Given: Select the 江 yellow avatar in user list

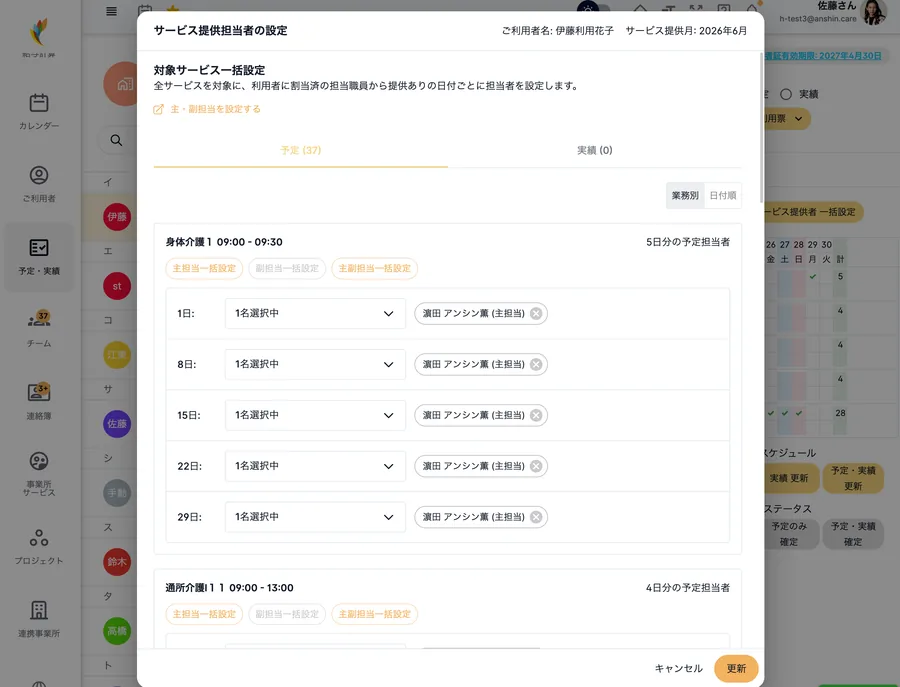Looking at the screenshot, I should [117, 355].
